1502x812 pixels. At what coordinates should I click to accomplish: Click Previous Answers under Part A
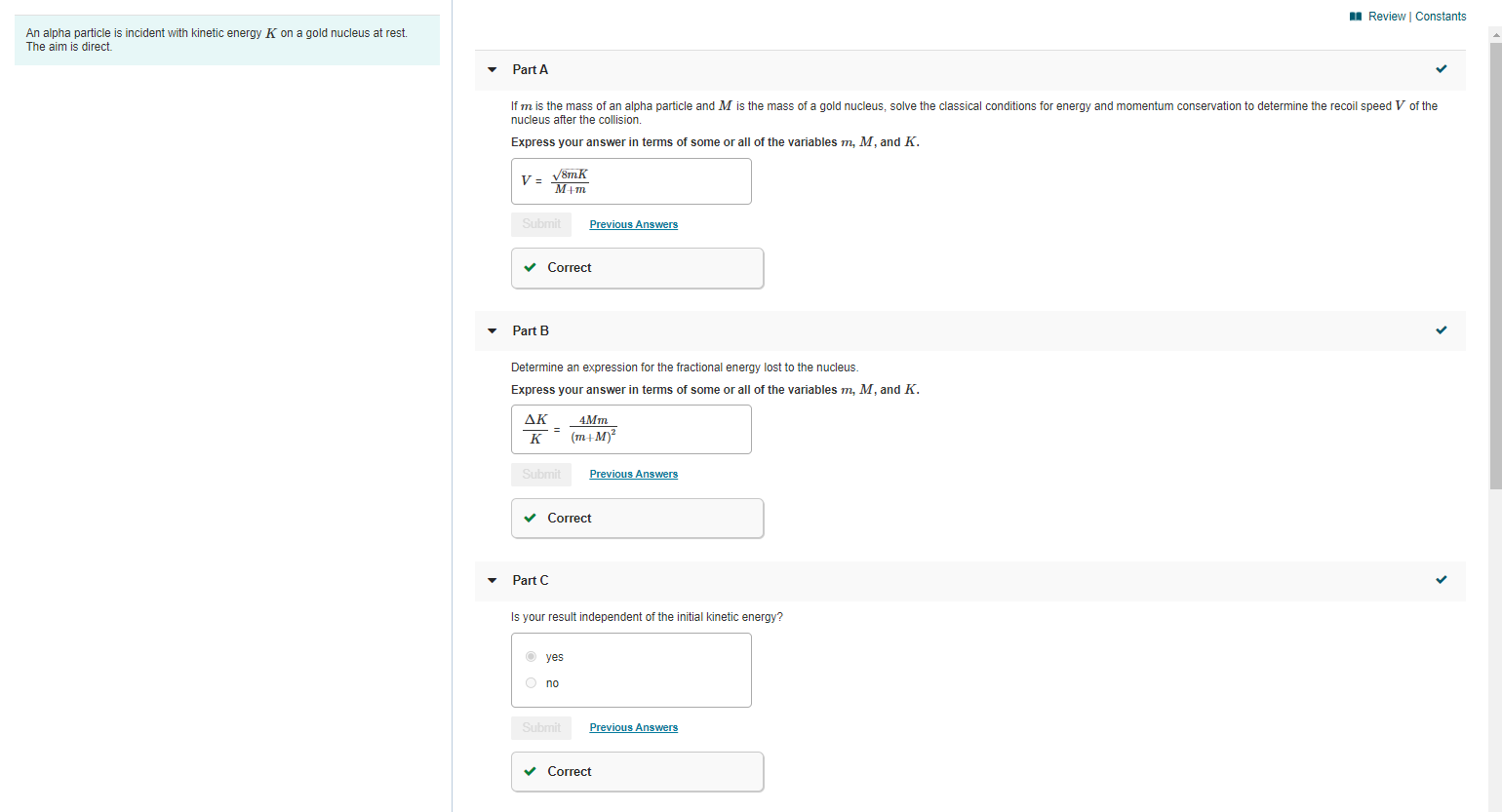point(633,224)
